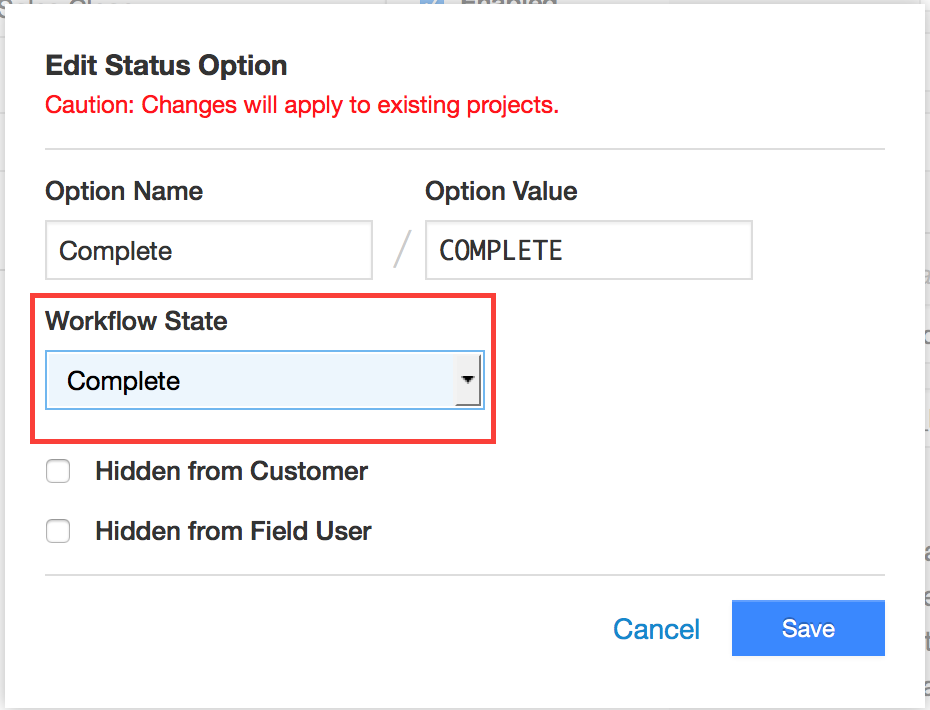Toggle the partially visible Enabled checkbox
This screenshot has height=710, width=930.
click(x=431, y=3)
